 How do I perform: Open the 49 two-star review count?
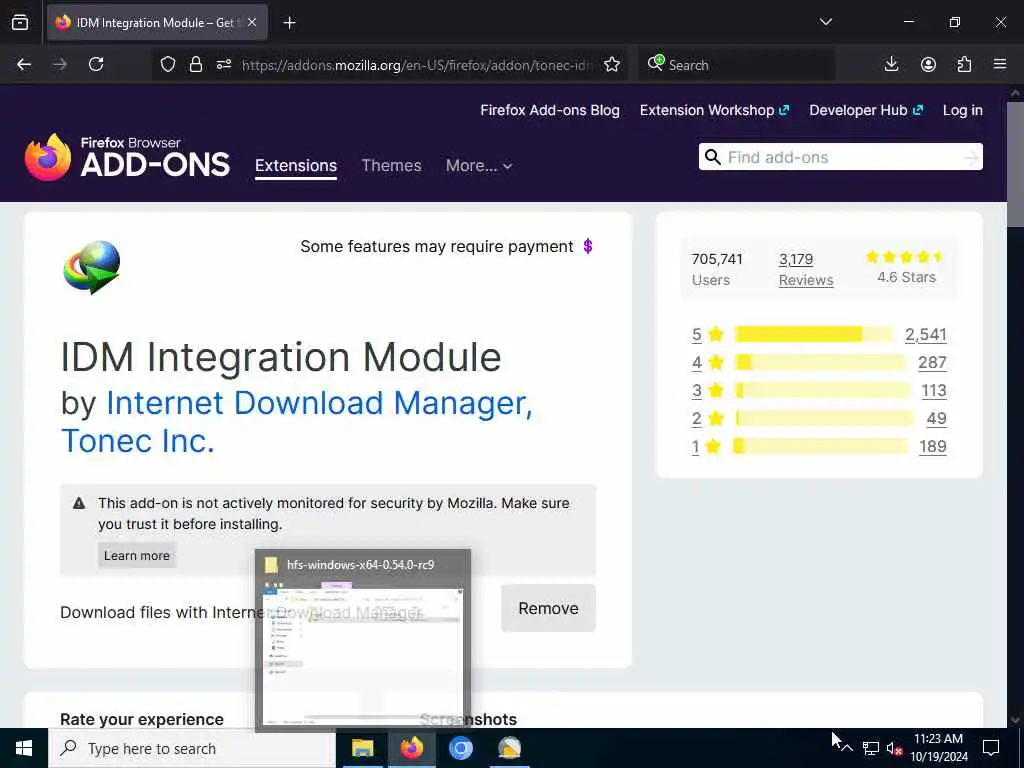click(x=936, y=419)
